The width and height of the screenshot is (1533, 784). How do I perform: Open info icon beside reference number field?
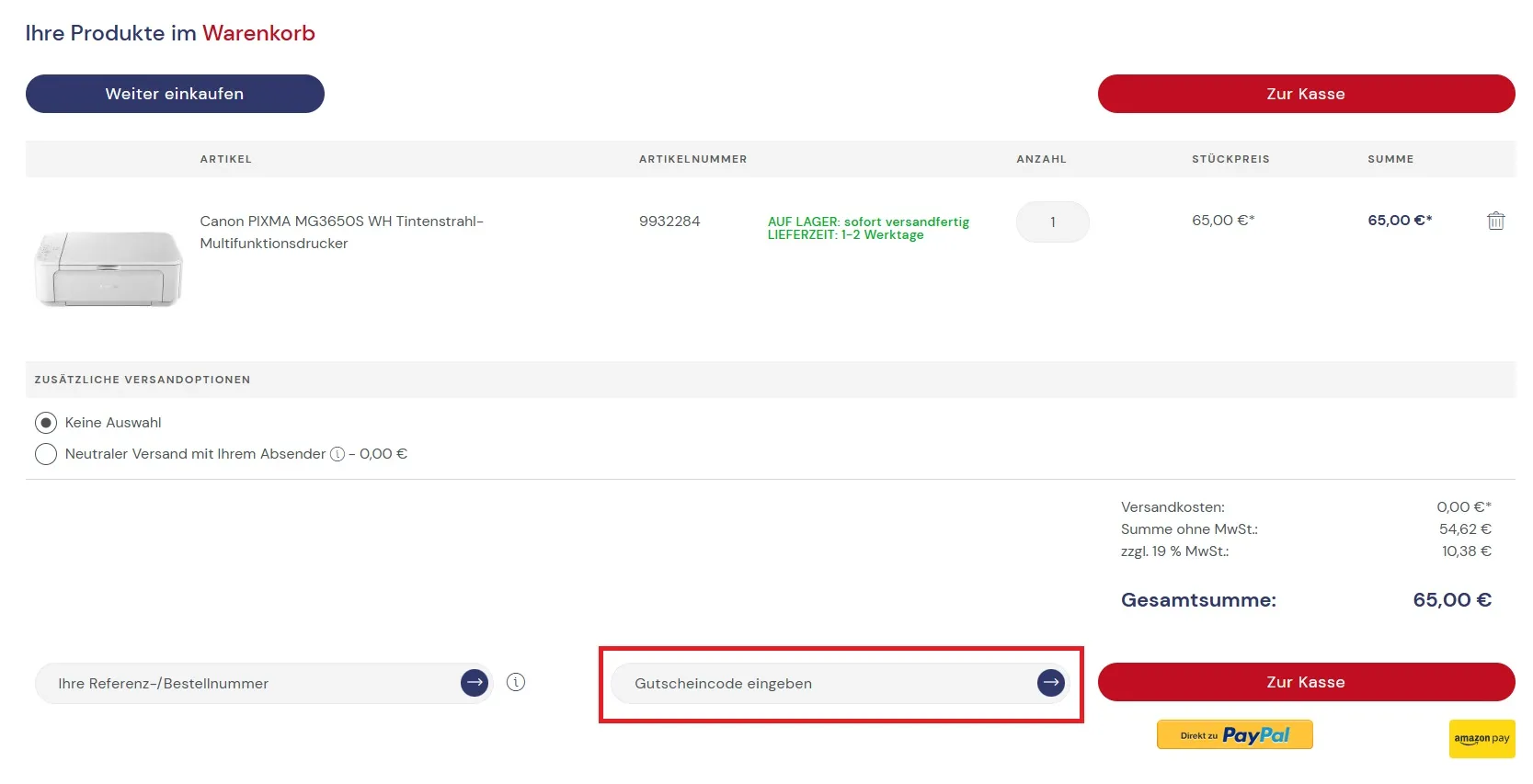tap(516, 682)
